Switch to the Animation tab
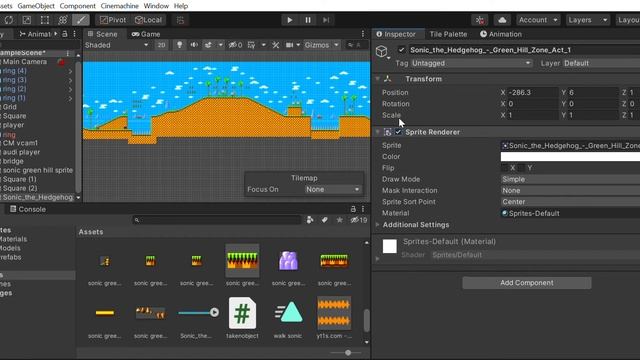The image size is (640, 360). tap(501, 34)
